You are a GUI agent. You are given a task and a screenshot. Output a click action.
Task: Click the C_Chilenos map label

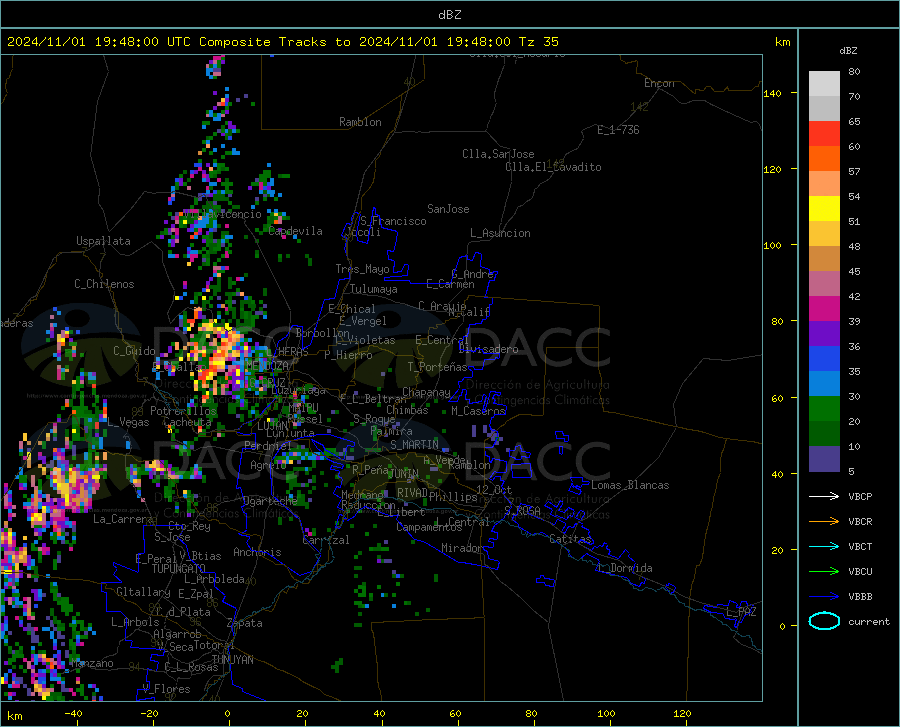(x=104, y=284)
